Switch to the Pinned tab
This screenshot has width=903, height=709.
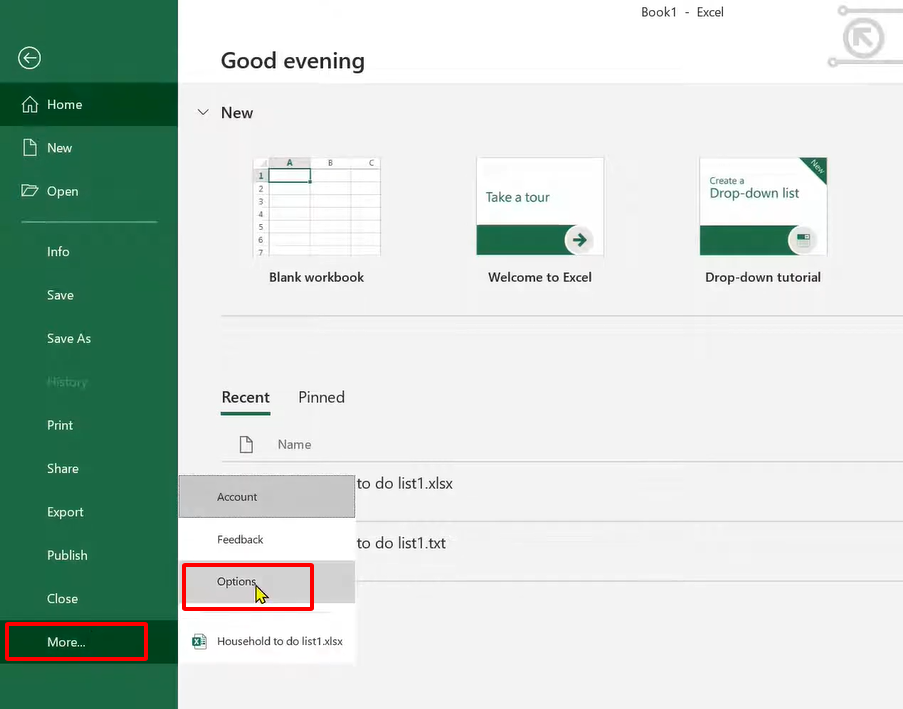pos(321,397)
